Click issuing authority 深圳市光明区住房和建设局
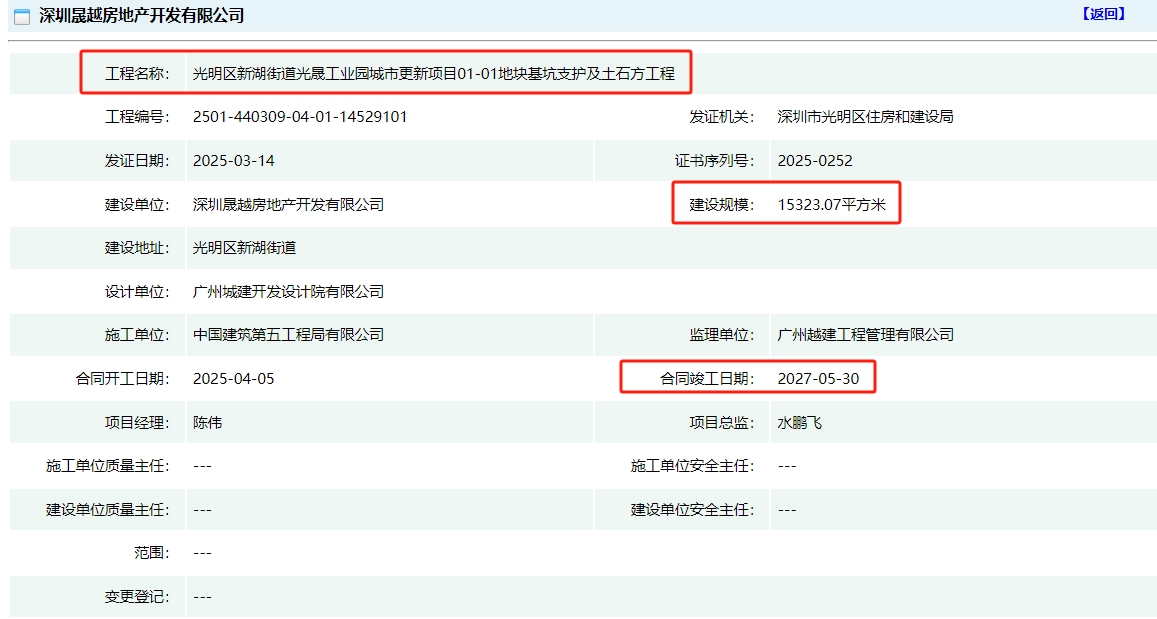 click(865, 117)
